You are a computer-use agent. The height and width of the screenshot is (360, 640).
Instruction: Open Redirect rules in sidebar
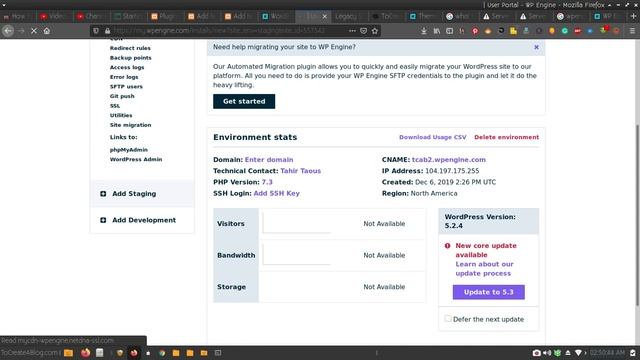(130, 48)
